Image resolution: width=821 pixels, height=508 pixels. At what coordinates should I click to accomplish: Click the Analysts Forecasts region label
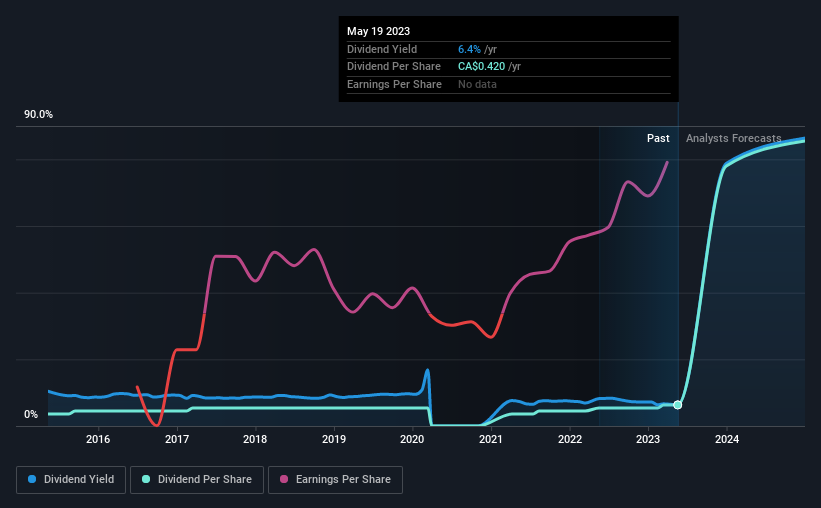click(x=734, y=138)
